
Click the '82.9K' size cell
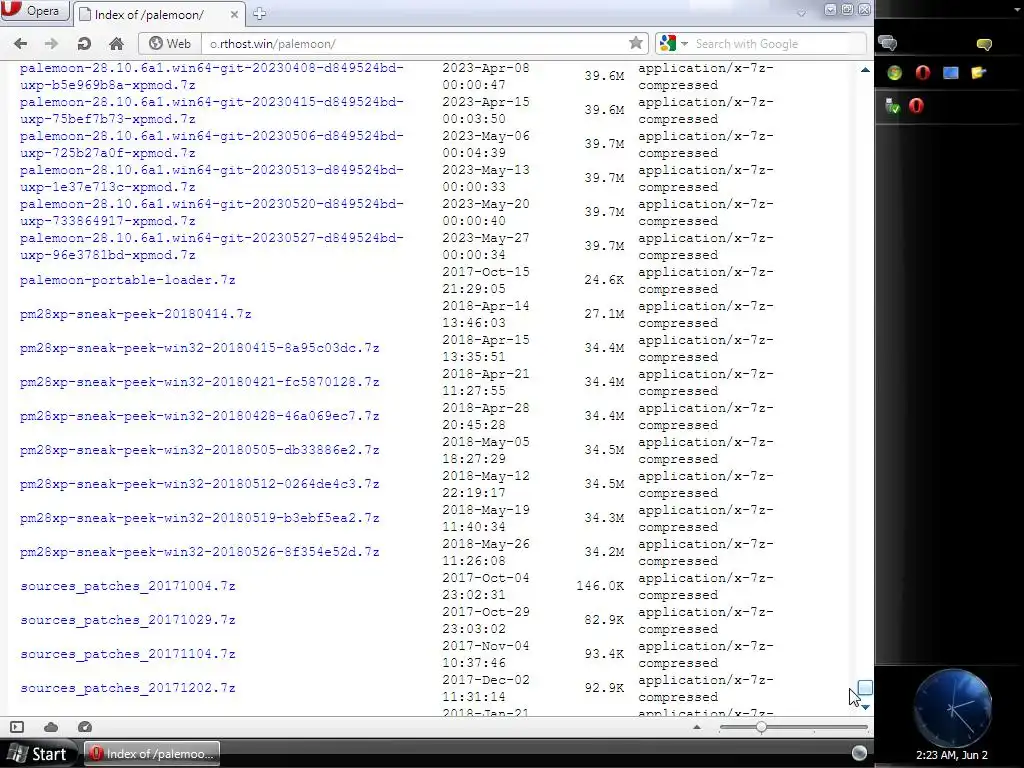(x=604, y=620)
